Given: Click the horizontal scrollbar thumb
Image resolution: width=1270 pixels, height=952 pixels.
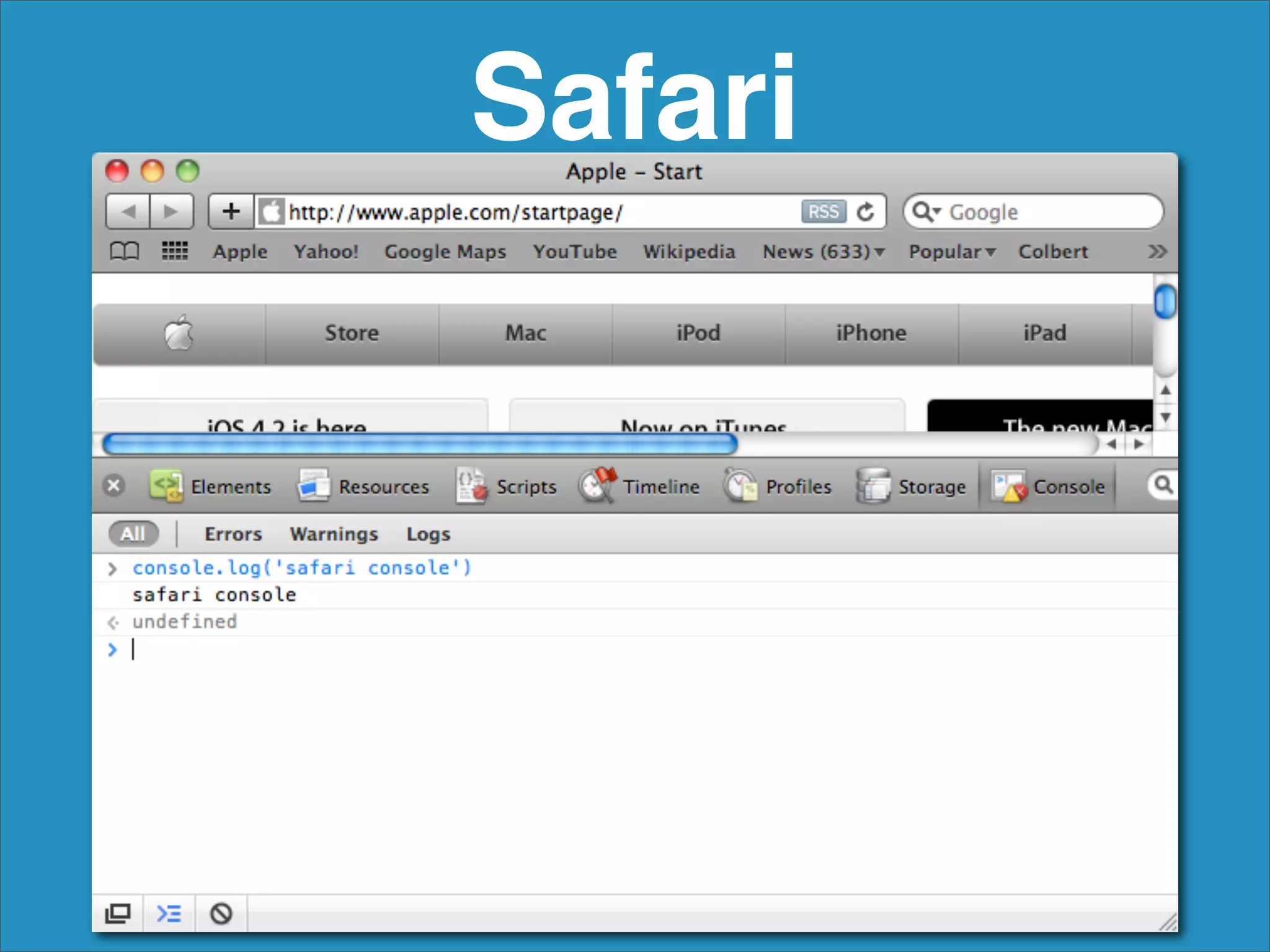Looking at the screenshot, I should click(x=420, y=444).
